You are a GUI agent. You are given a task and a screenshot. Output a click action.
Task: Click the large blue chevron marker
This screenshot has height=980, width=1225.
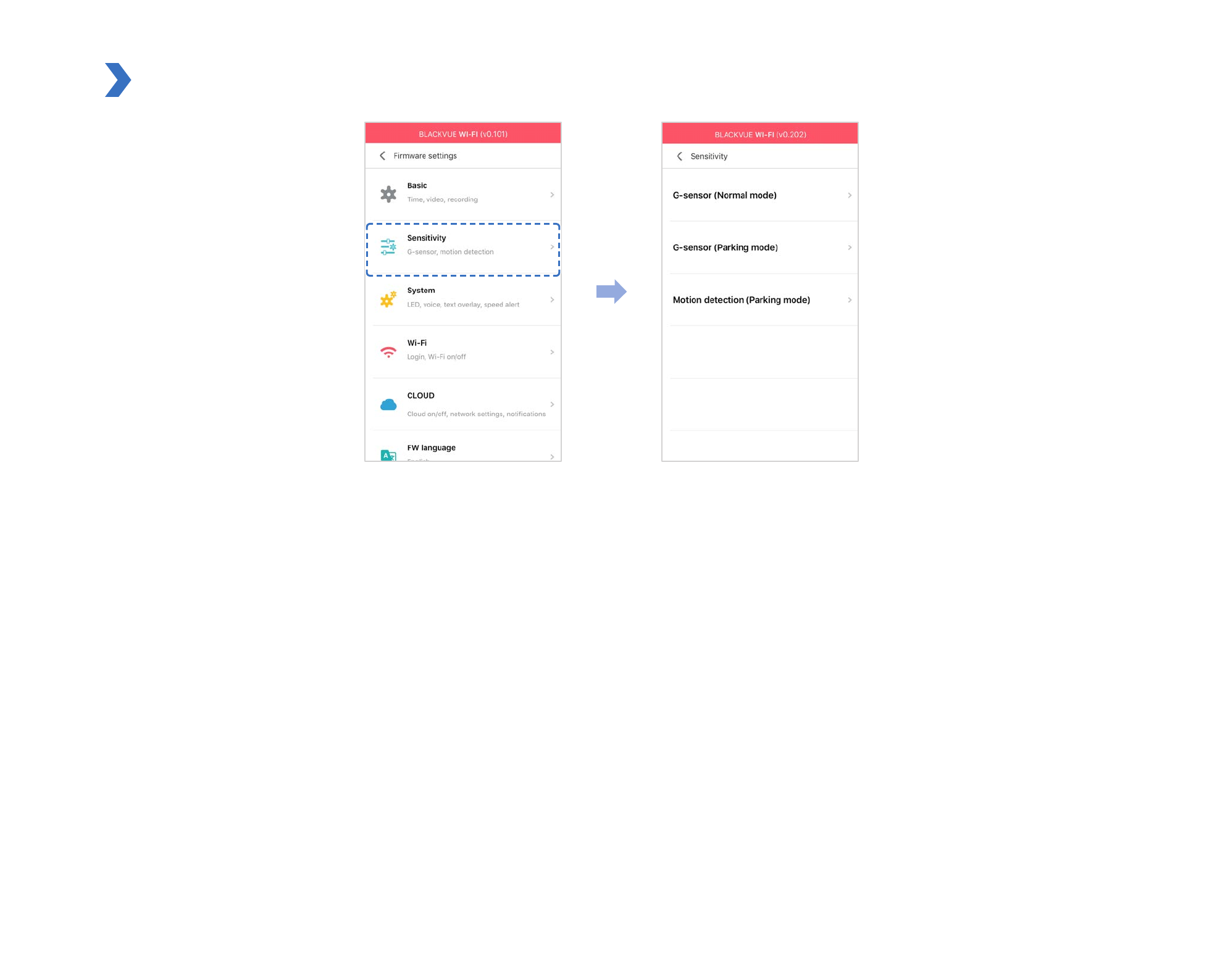[117, 80]
